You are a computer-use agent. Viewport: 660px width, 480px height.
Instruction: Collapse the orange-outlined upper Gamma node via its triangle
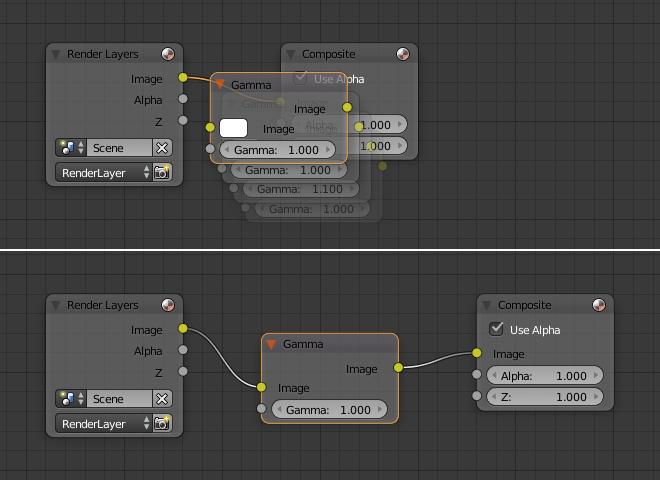(220, 85)
